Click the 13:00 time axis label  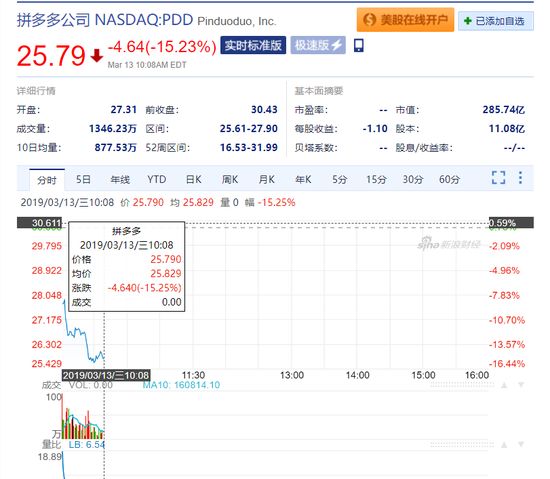coord(292,375)
